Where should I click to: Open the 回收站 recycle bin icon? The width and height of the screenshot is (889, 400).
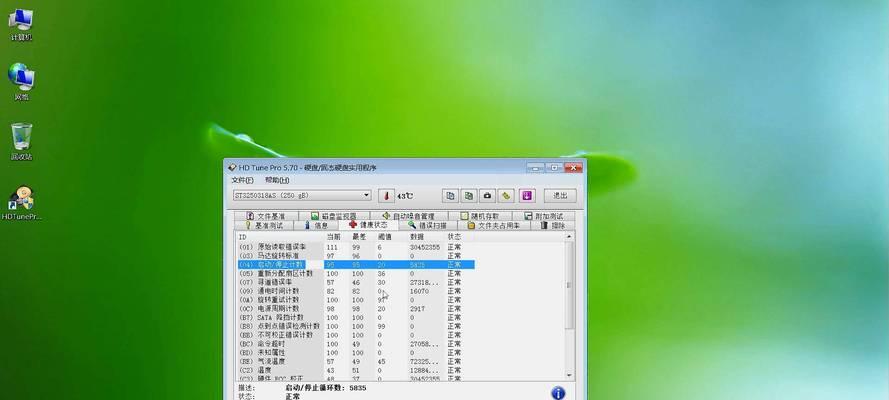coord(21,142)
